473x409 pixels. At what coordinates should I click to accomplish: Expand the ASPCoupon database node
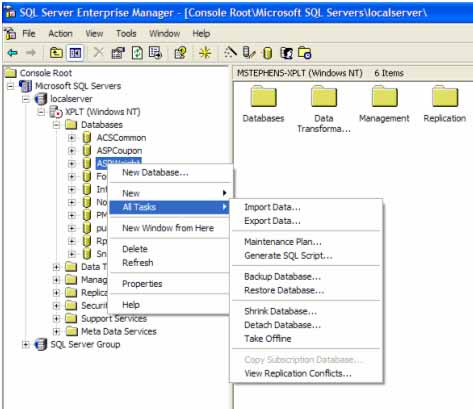(72, 151)
